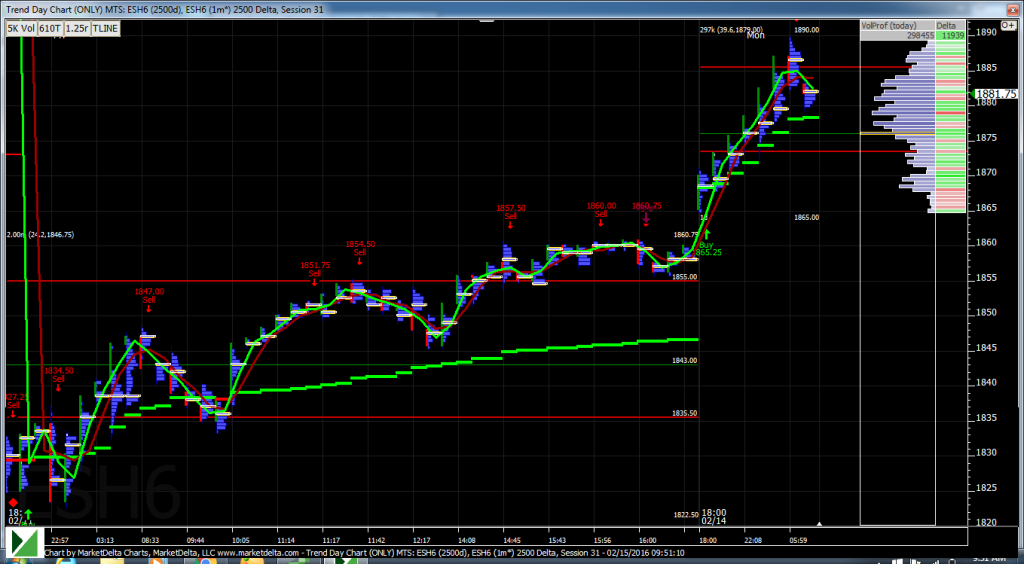Switch to the 1.25r range button
This screenshot has width=1024, height=564.
pyautogui.click(x=77, y=28)
